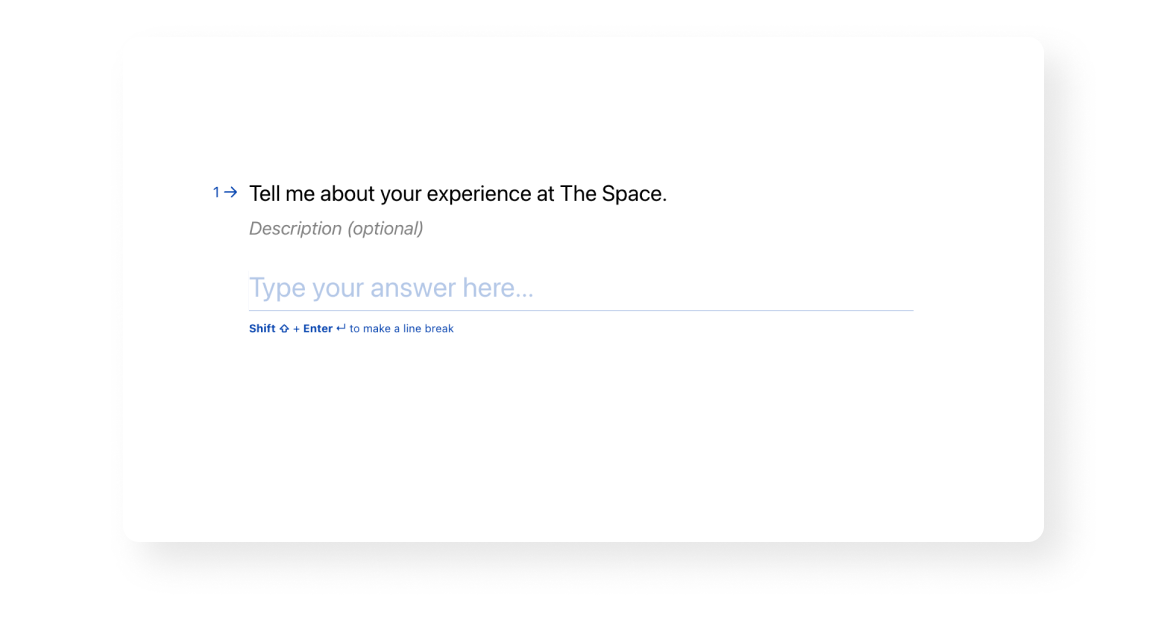
Task: Click the bold "Shift" hint label
Action: point(262,329)
